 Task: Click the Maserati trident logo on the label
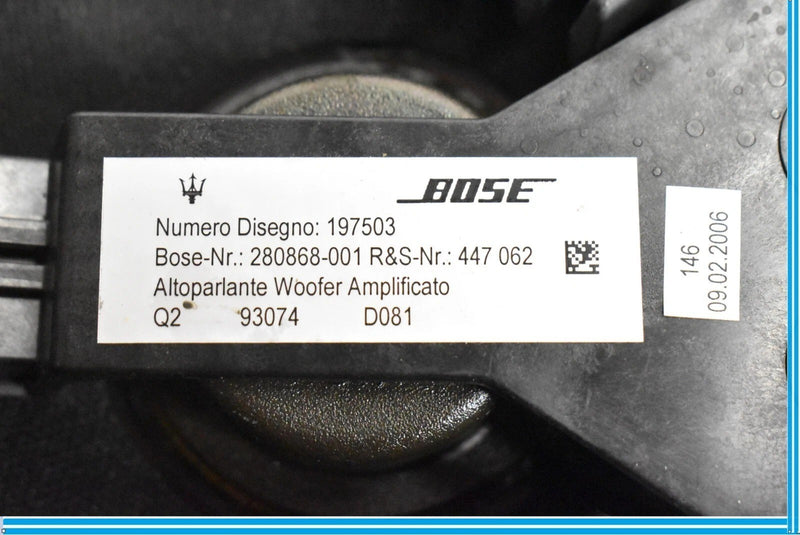(192, 188)
